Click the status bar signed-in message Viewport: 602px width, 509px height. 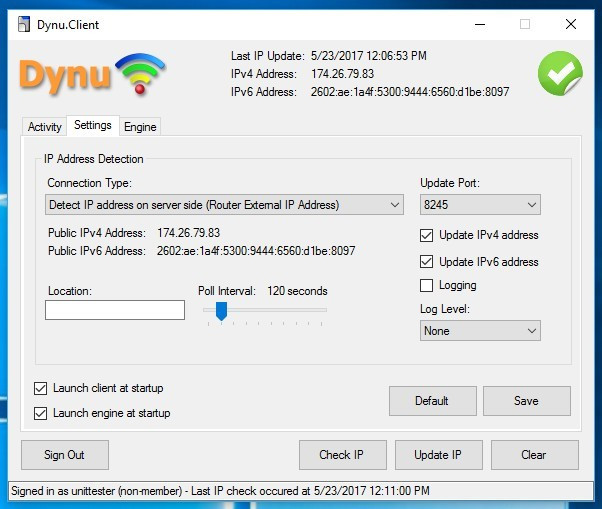tap(220, 491)
